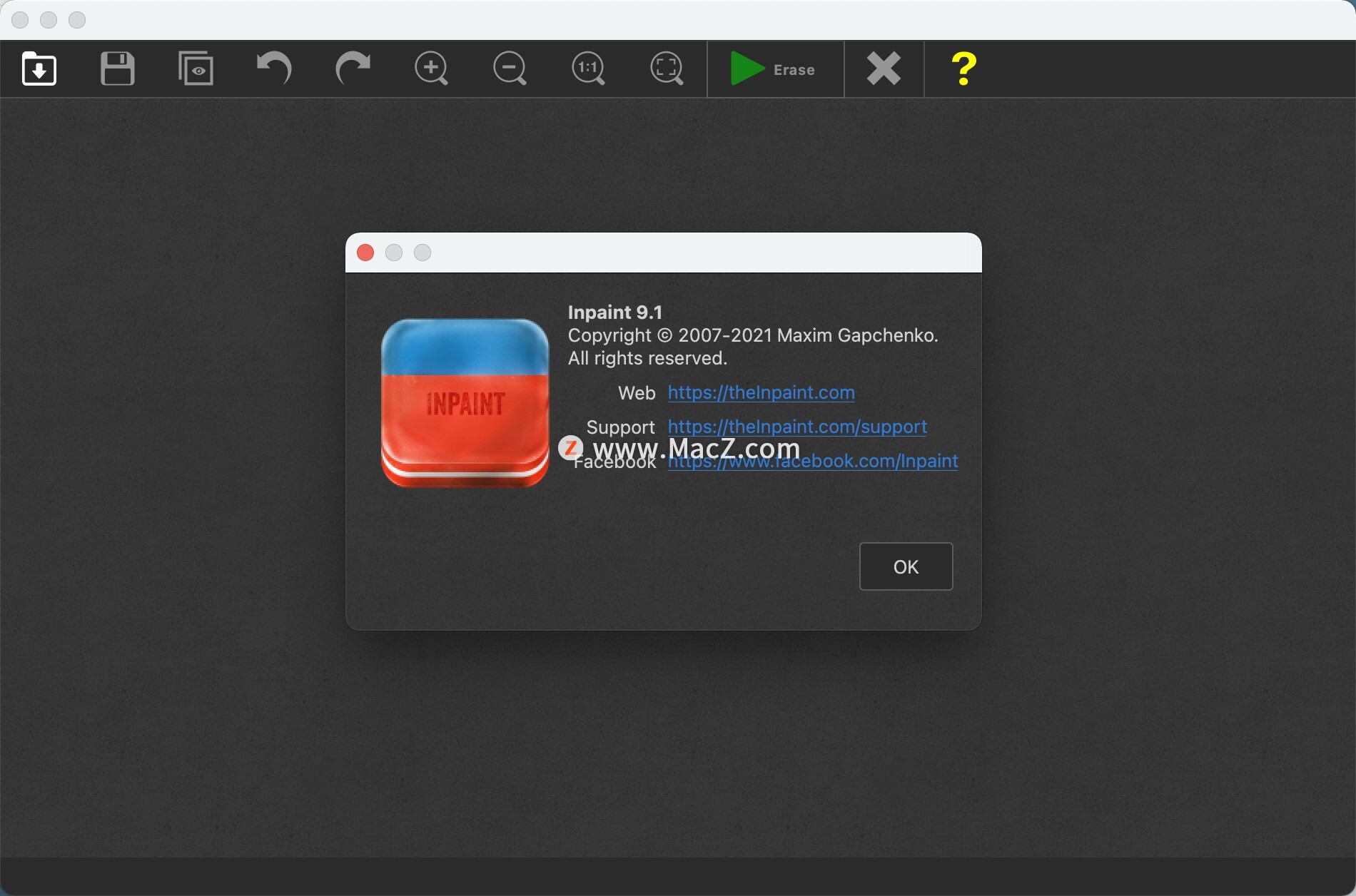Zoom in with the plus magnifier
This screenshot has height=896, width=1356.
tap(432, 68)
